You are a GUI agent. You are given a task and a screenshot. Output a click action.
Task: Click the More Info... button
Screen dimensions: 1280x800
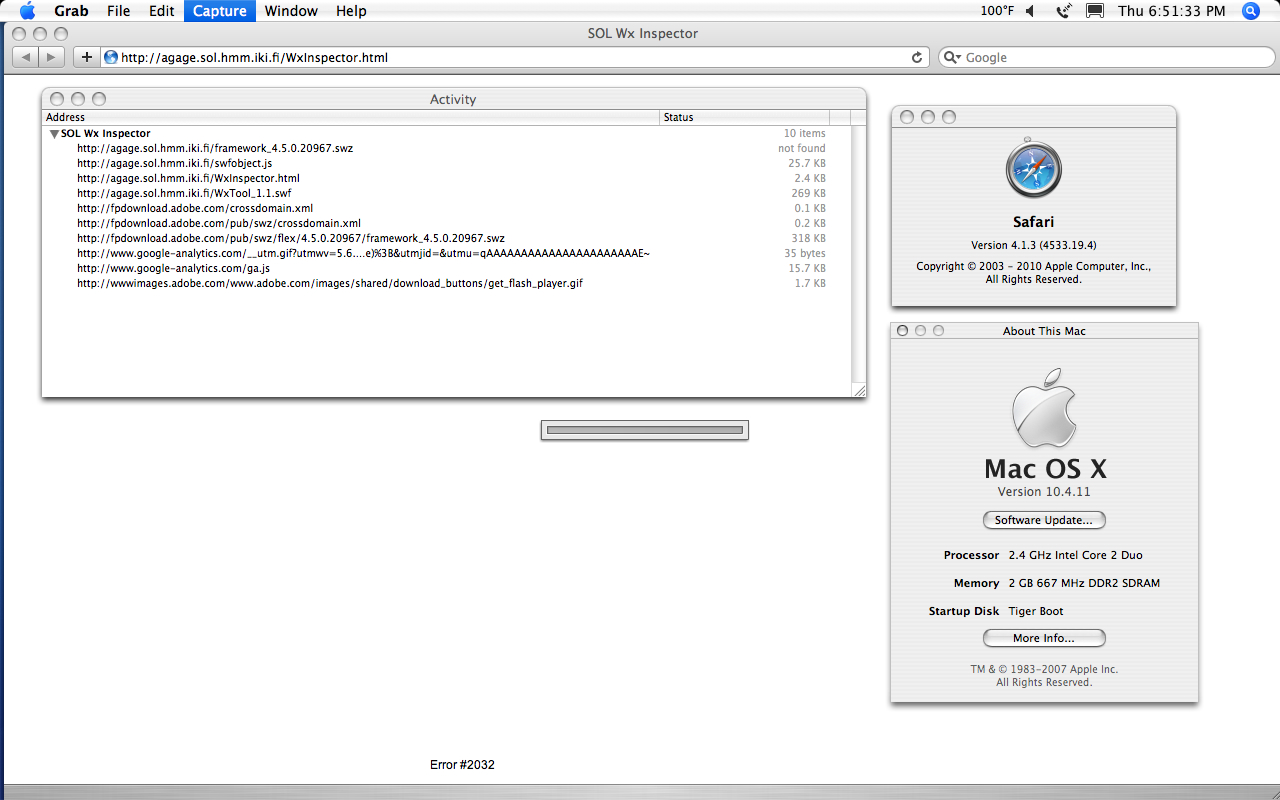tap(1044, 638)
